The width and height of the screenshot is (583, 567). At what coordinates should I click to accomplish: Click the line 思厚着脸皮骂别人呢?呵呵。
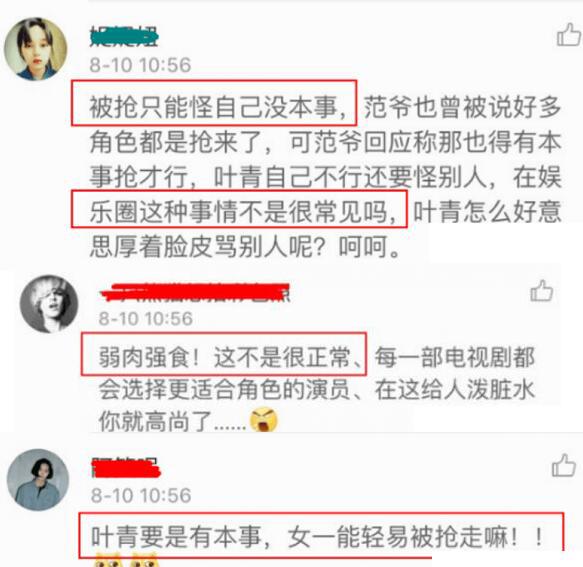[245, 247]
